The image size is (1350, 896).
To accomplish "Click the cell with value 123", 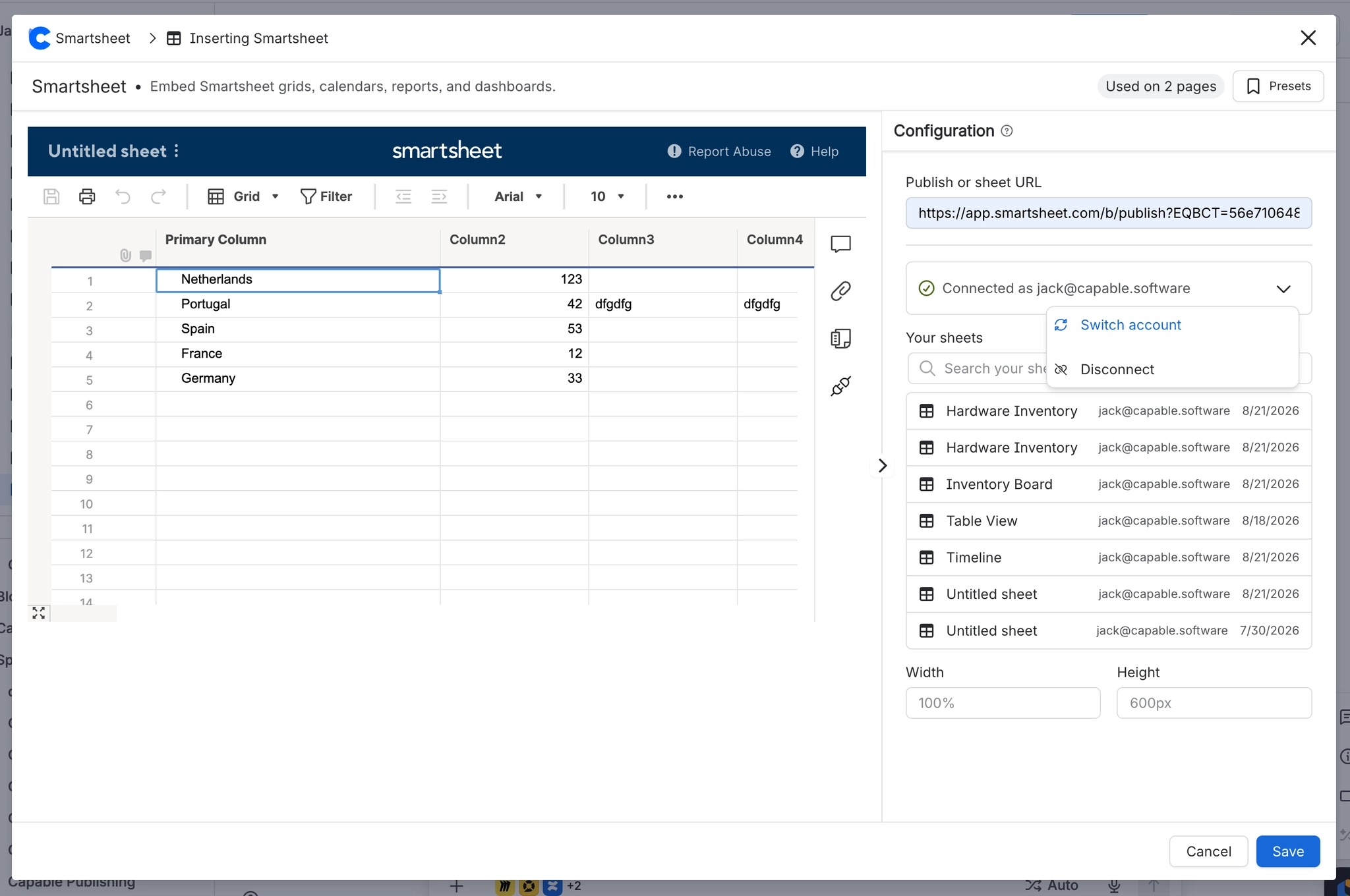I will [514, 280].
